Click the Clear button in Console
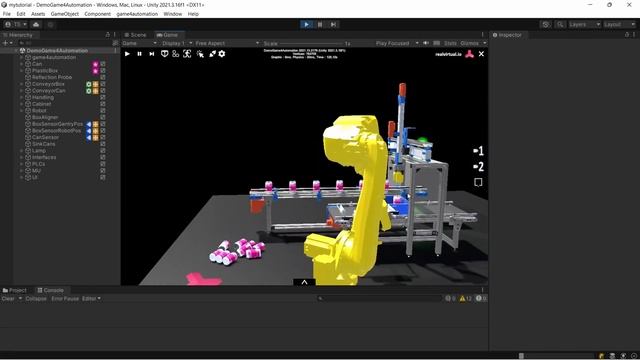 click(8, 299)
